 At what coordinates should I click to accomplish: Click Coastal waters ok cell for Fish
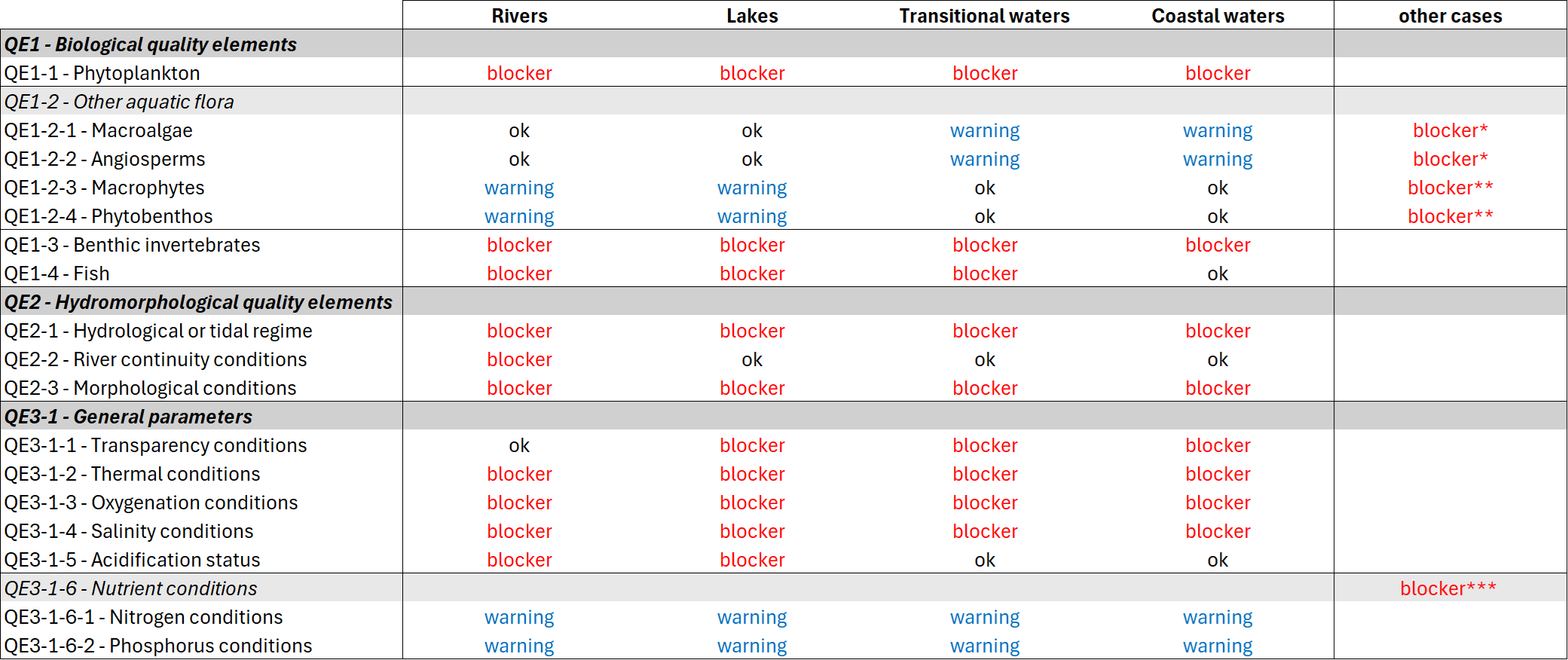pyautogui.click(x=1218, y=273)
